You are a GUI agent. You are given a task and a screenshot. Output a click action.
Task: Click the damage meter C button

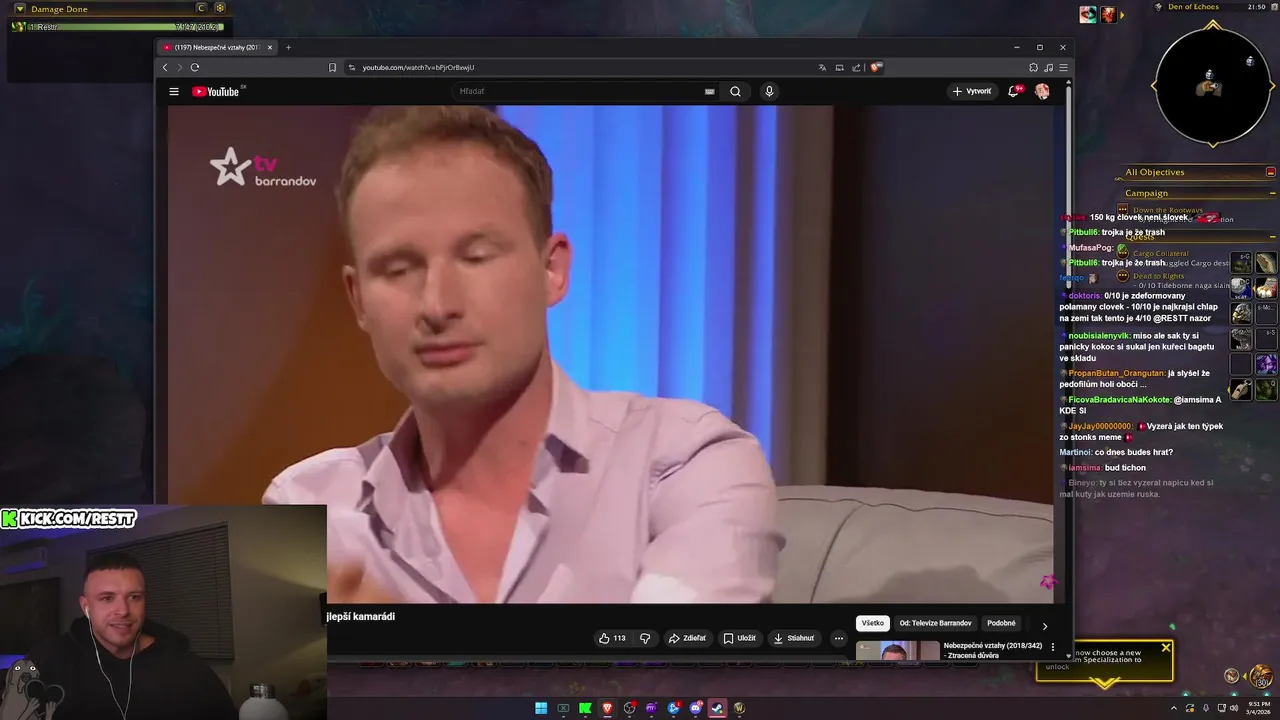tap(202, 8)
